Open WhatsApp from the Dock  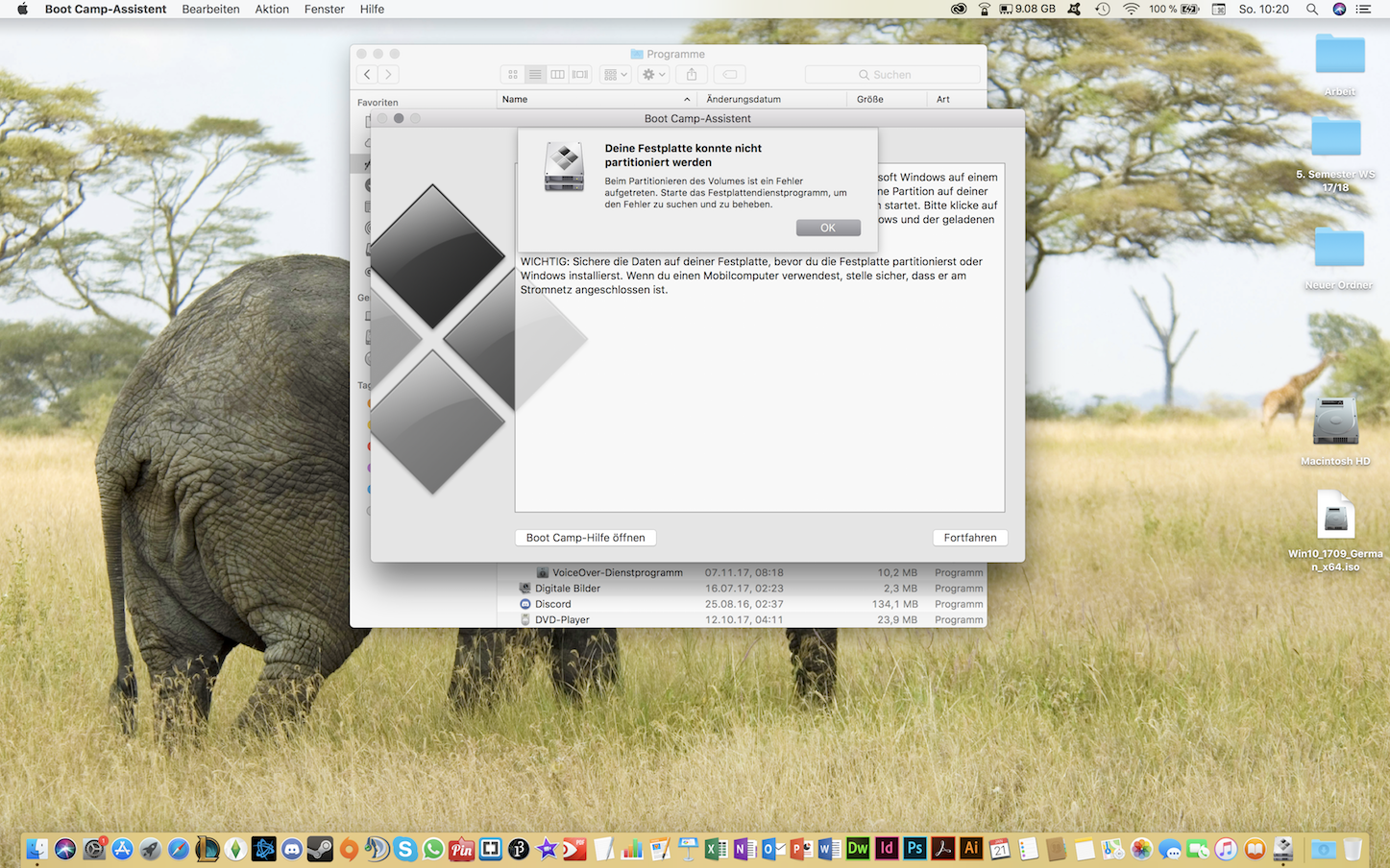point(433,849)
